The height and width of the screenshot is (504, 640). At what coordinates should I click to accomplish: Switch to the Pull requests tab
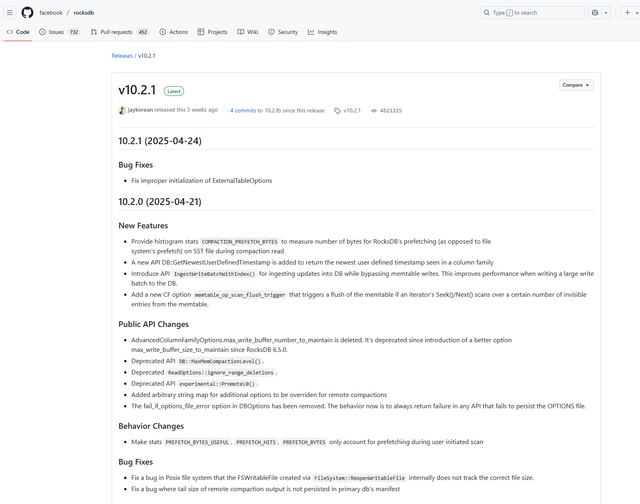tap(119, 32)
